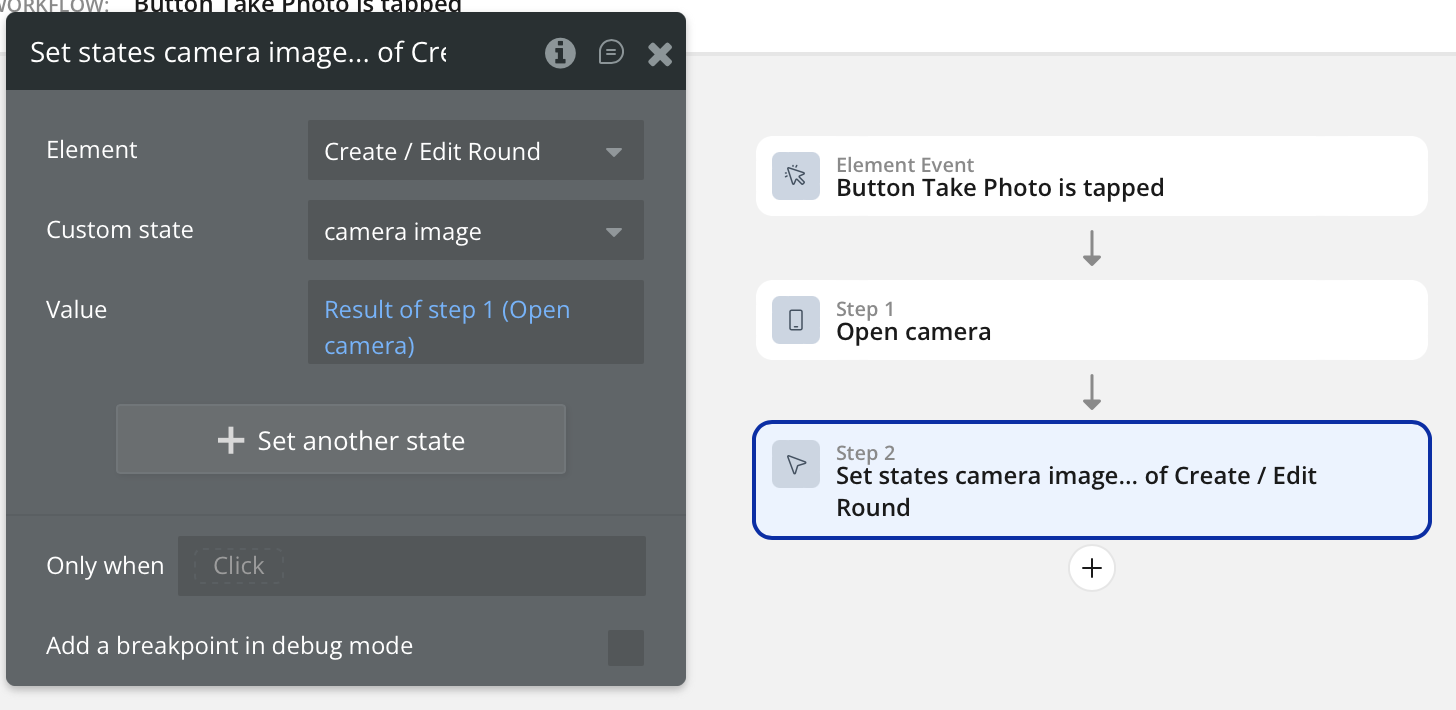This screenshot has width=1456, height=710.
Task: Open the info documentation icon
Action: pyautogui.click(x=560, y=53)
